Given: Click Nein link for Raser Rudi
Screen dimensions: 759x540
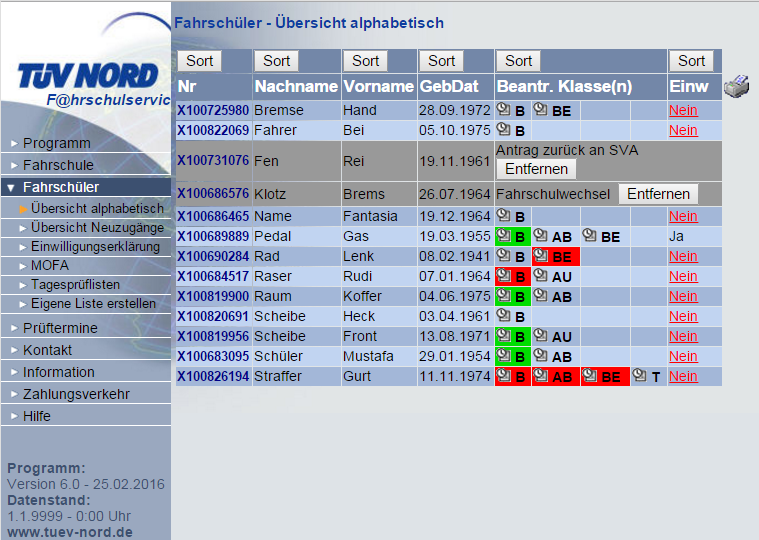Looking at the screenshot, I should [683, 276].
